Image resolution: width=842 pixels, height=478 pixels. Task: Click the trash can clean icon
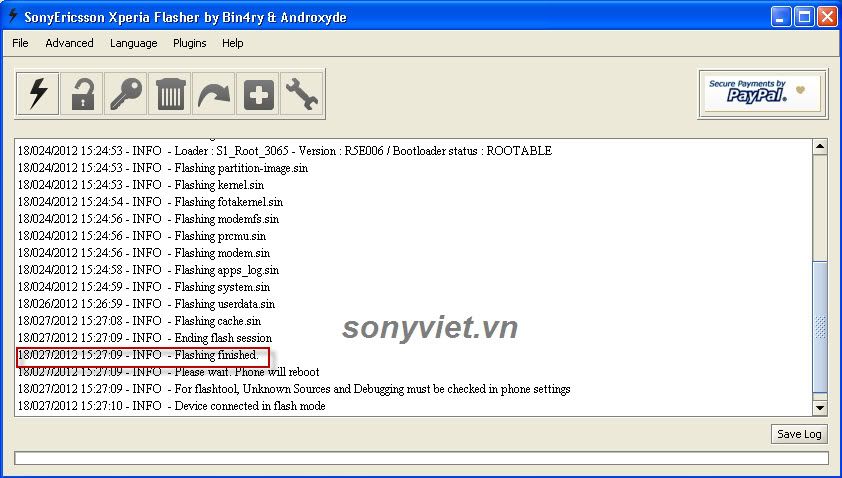click(x=170, y=94)
